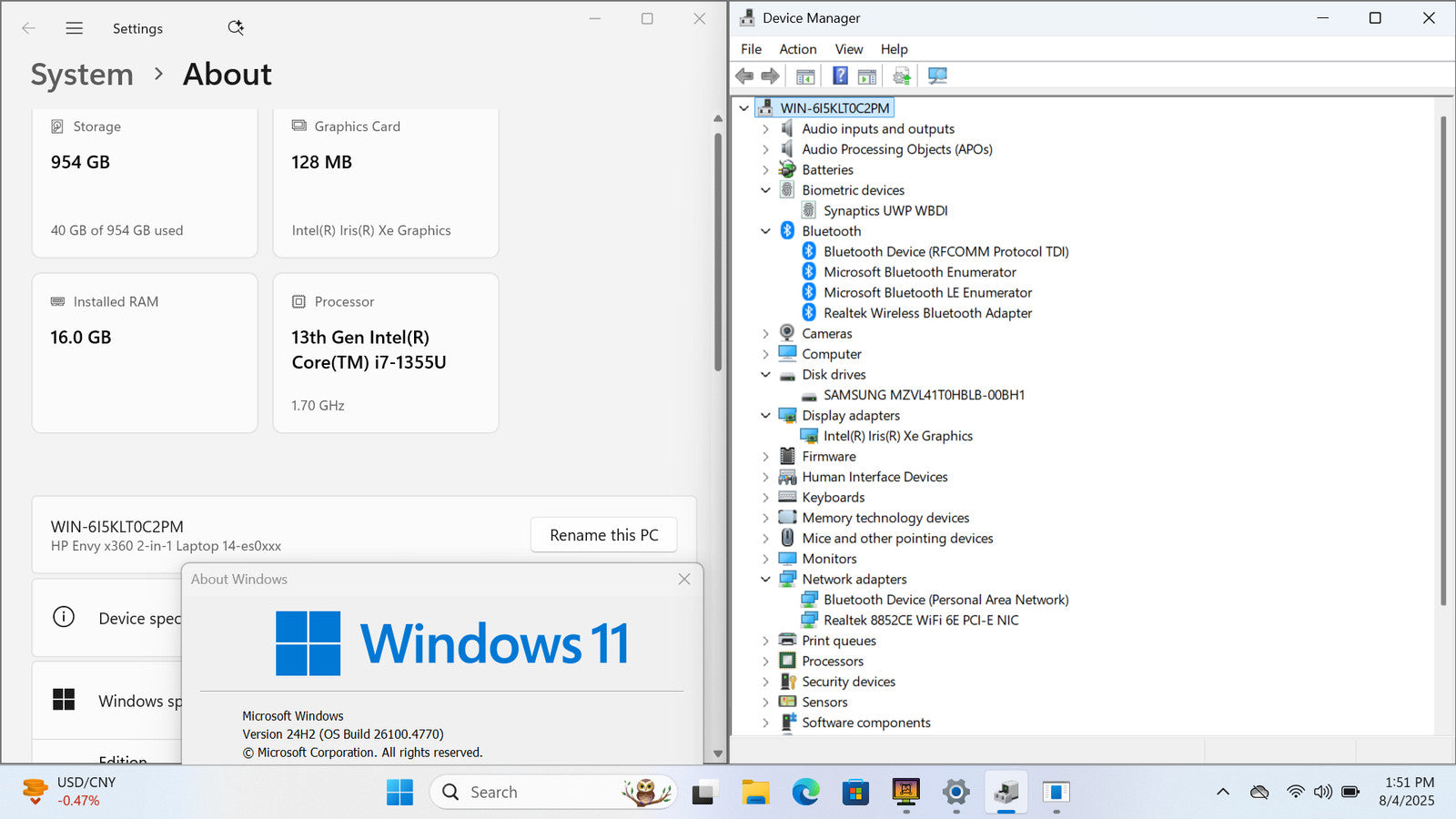Collapse the Network adapters category
The width and height of the screenshot is (1456, 819).
tap(765, 580)
